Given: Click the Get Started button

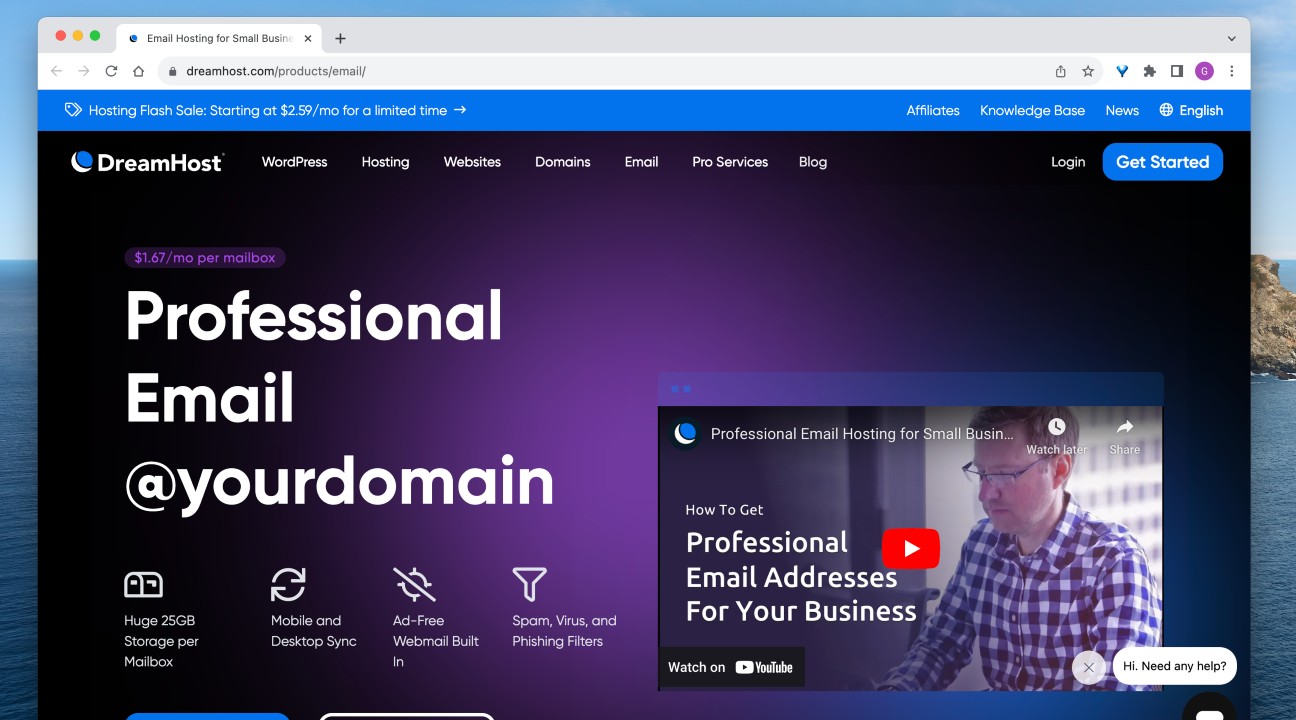Looking at the screenshot, I should [1162, 161].
